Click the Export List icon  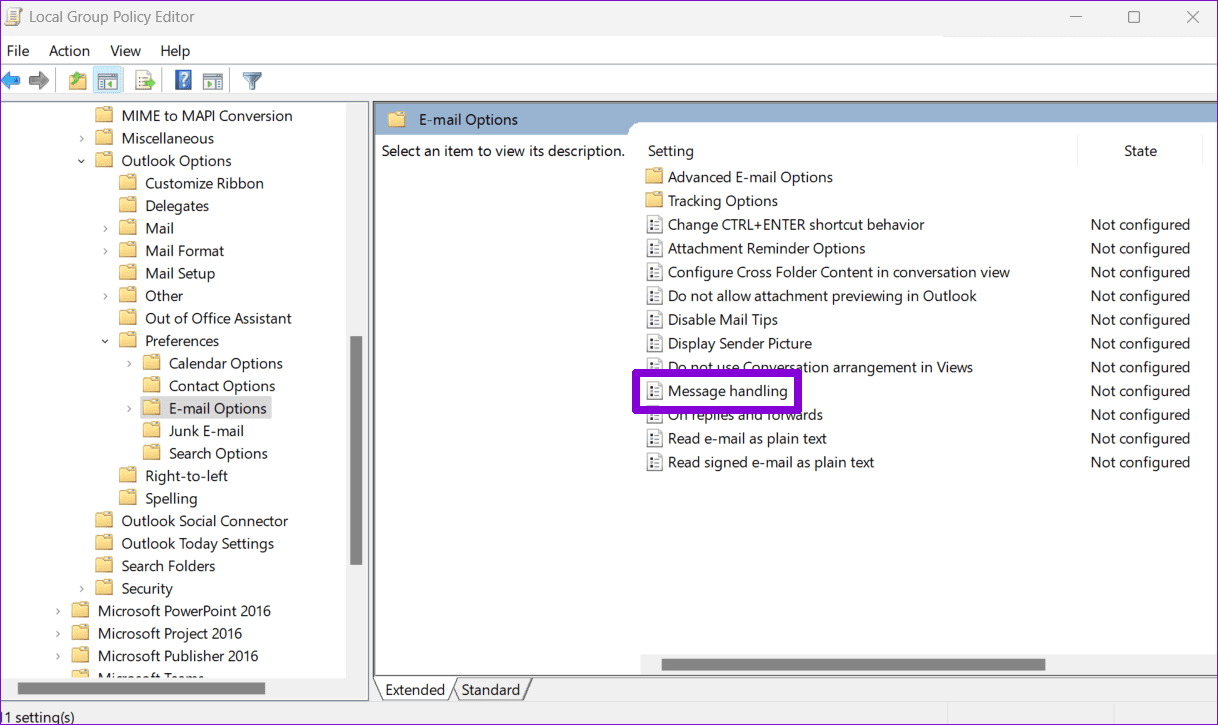143,80
